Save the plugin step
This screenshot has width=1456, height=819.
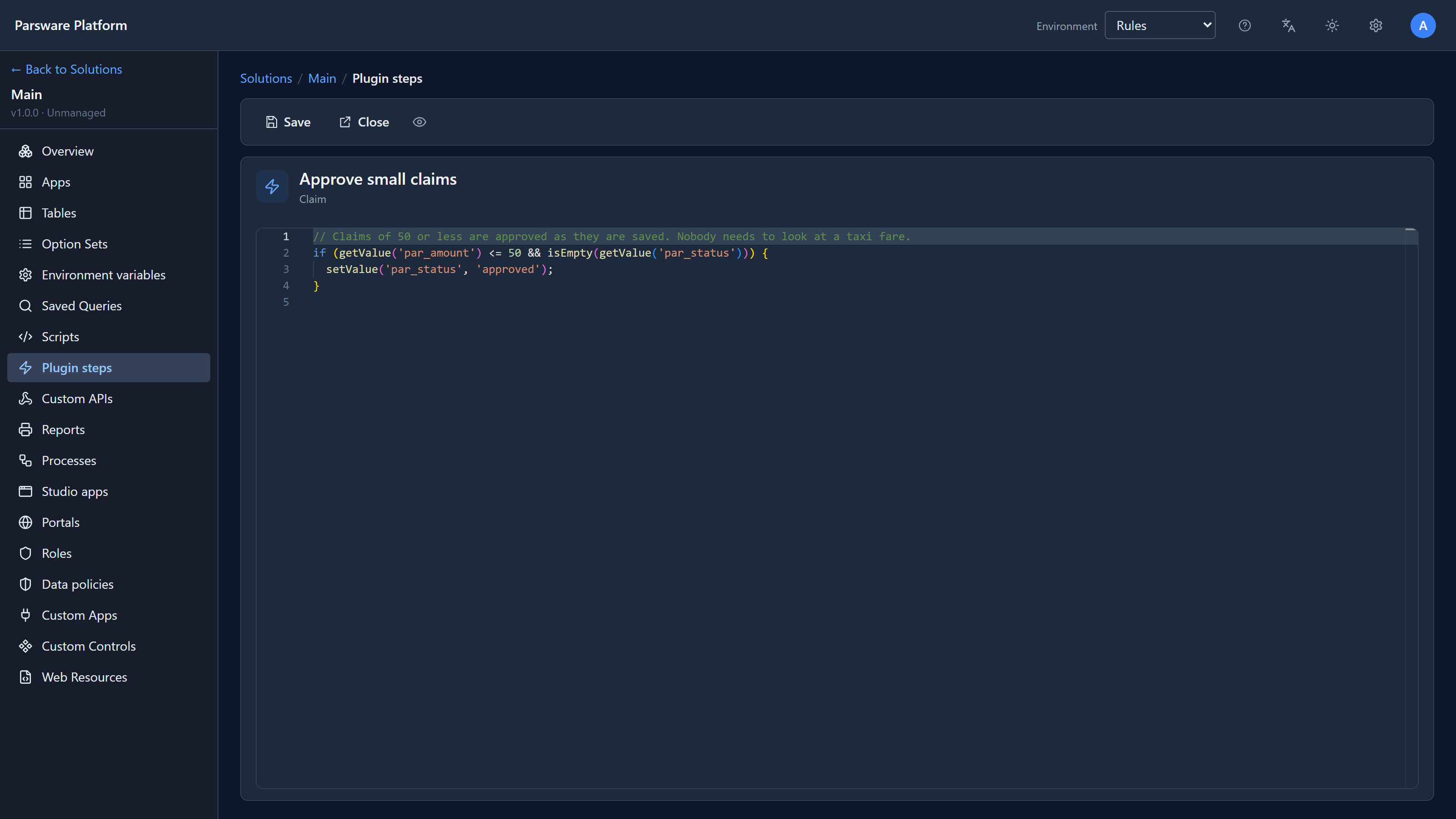pyautogui.click(x=288, y=122)
